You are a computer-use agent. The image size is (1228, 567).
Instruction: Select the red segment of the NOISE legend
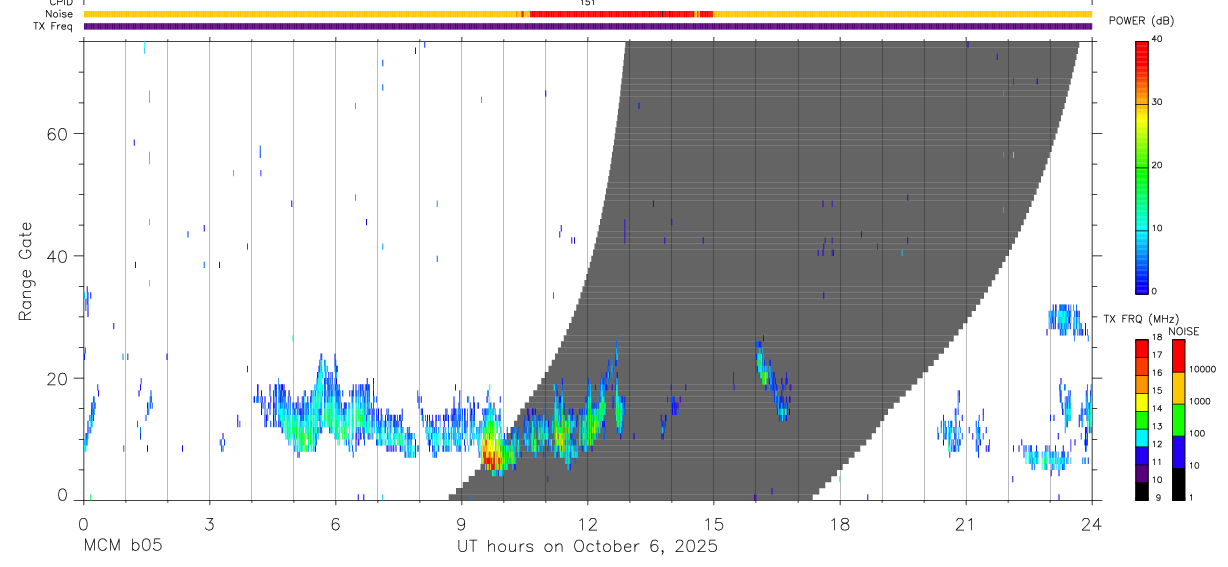coord(1178,355)
